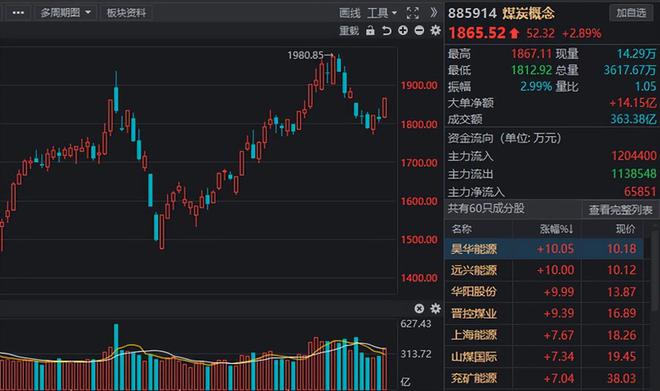Click the 1980.85 peak price label
660x391 pixels.
(x=306, y=55)
